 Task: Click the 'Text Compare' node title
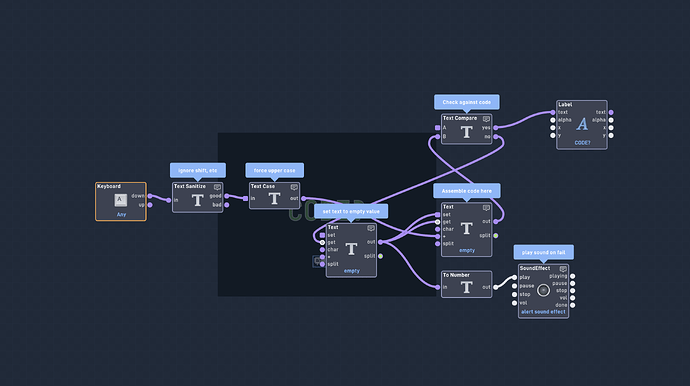click(460, 118)
